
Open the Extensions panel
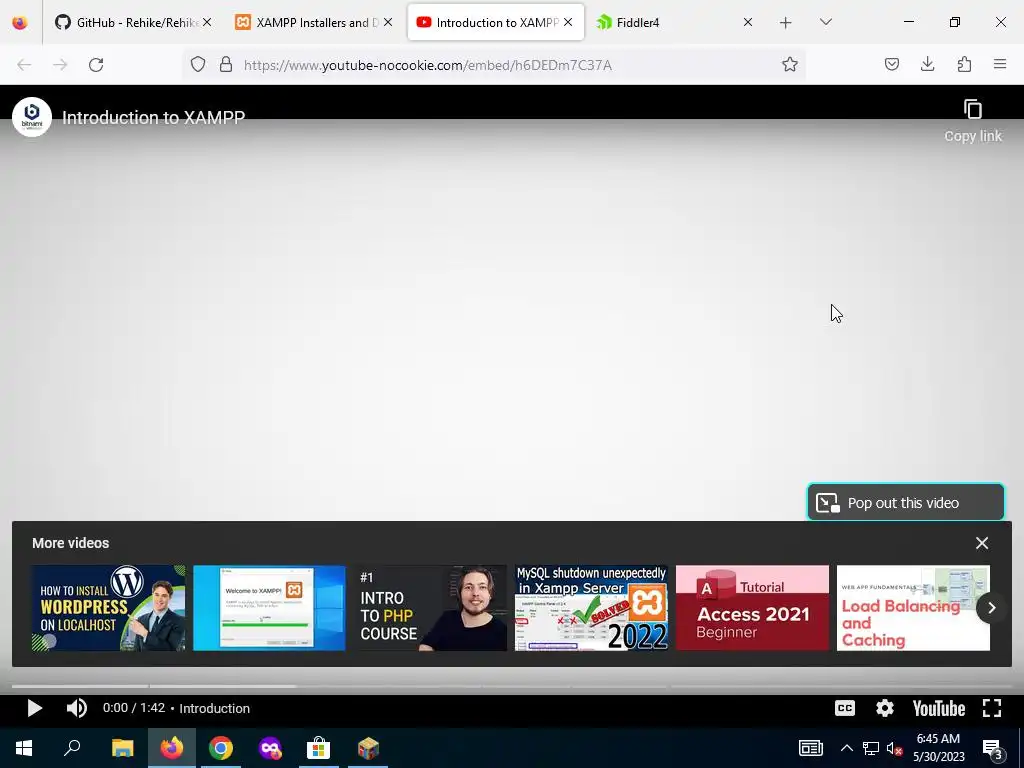[x=964, y=64]
